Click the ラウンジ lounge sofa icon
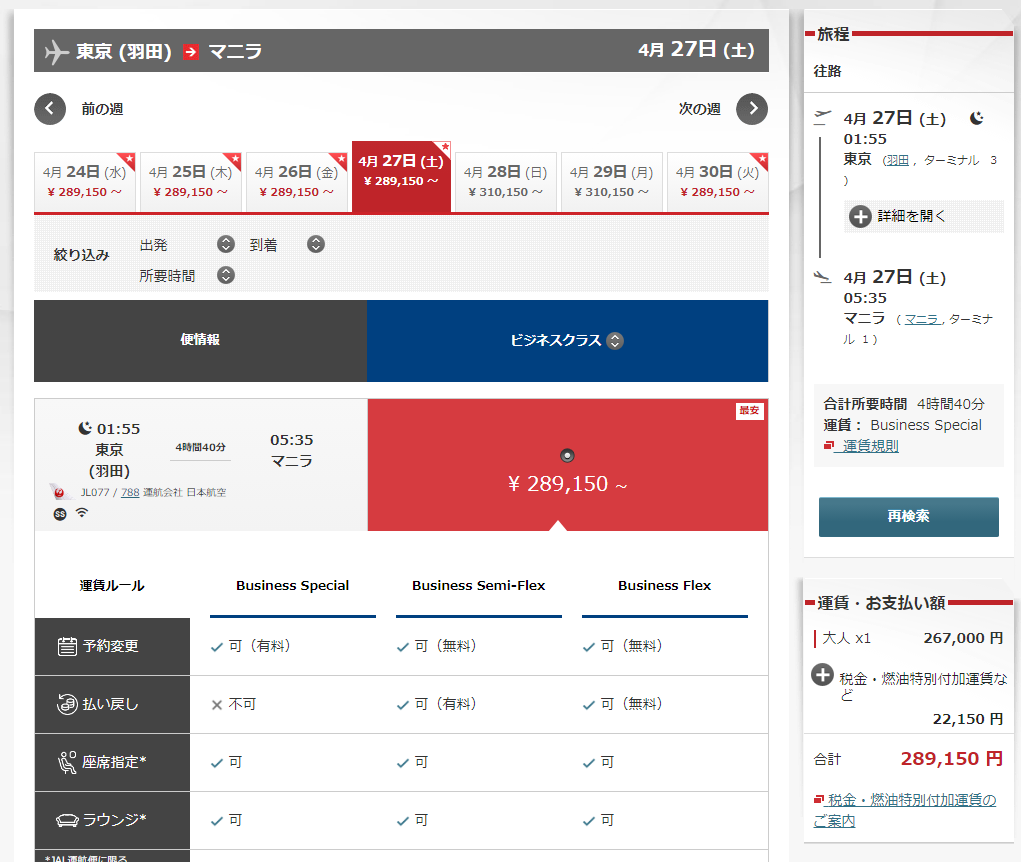 67,820
